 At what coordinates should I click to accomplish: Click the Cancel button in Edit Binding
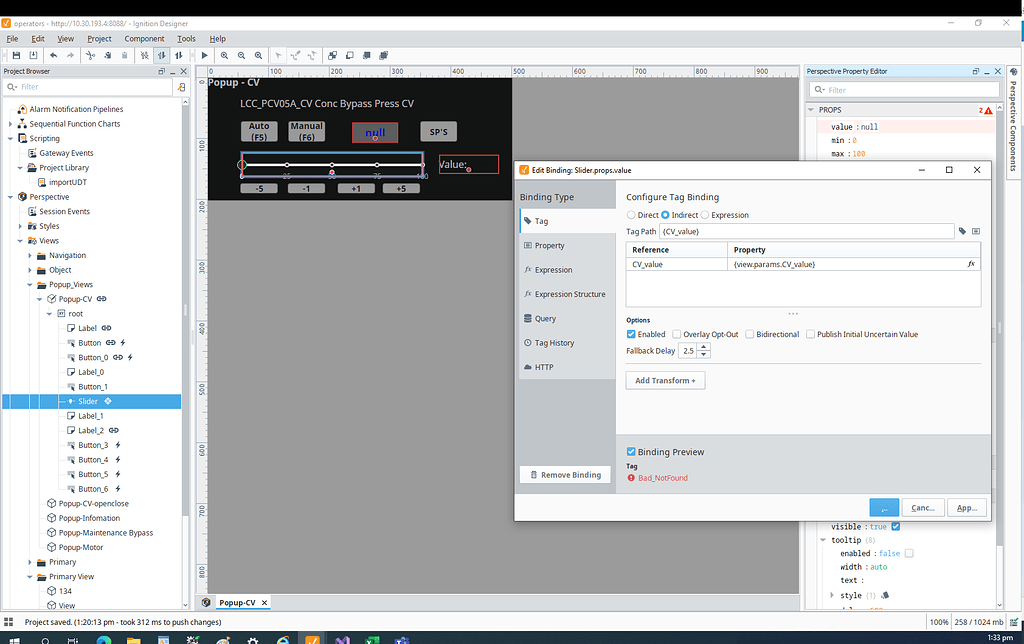[923, 507]
